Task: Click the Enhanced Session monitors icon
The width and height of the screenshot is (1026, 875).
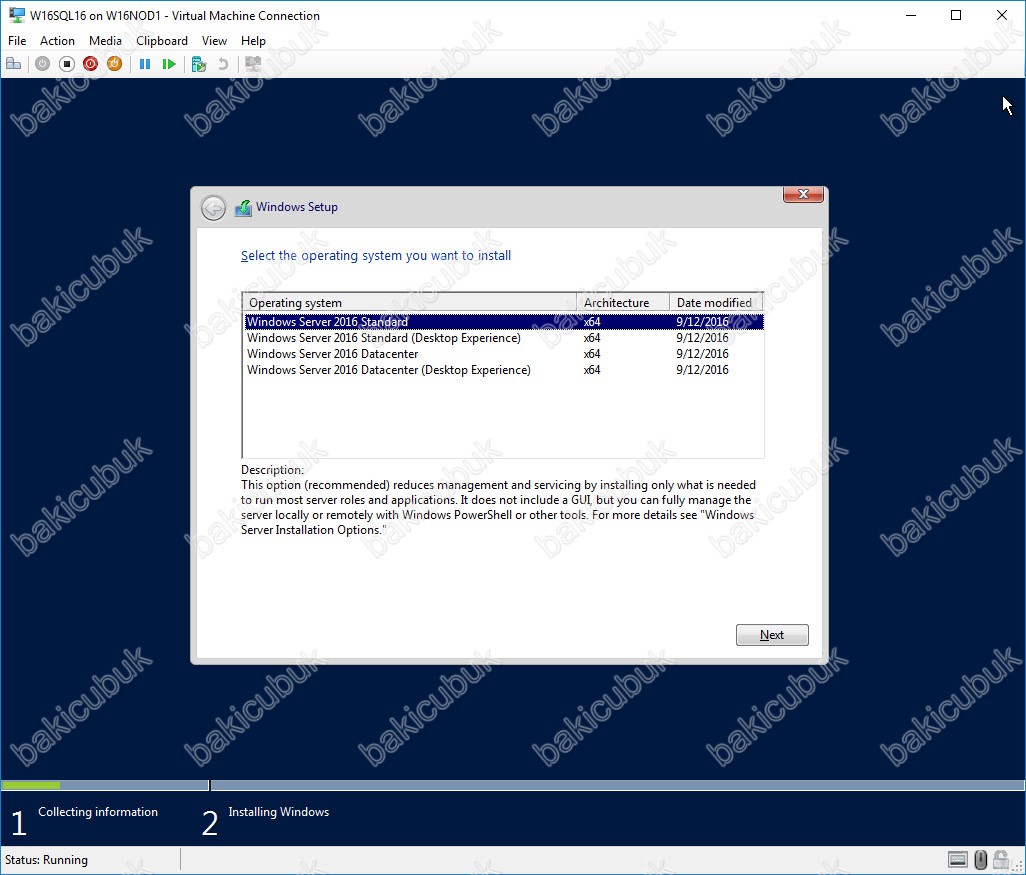Action: (253, 63)
